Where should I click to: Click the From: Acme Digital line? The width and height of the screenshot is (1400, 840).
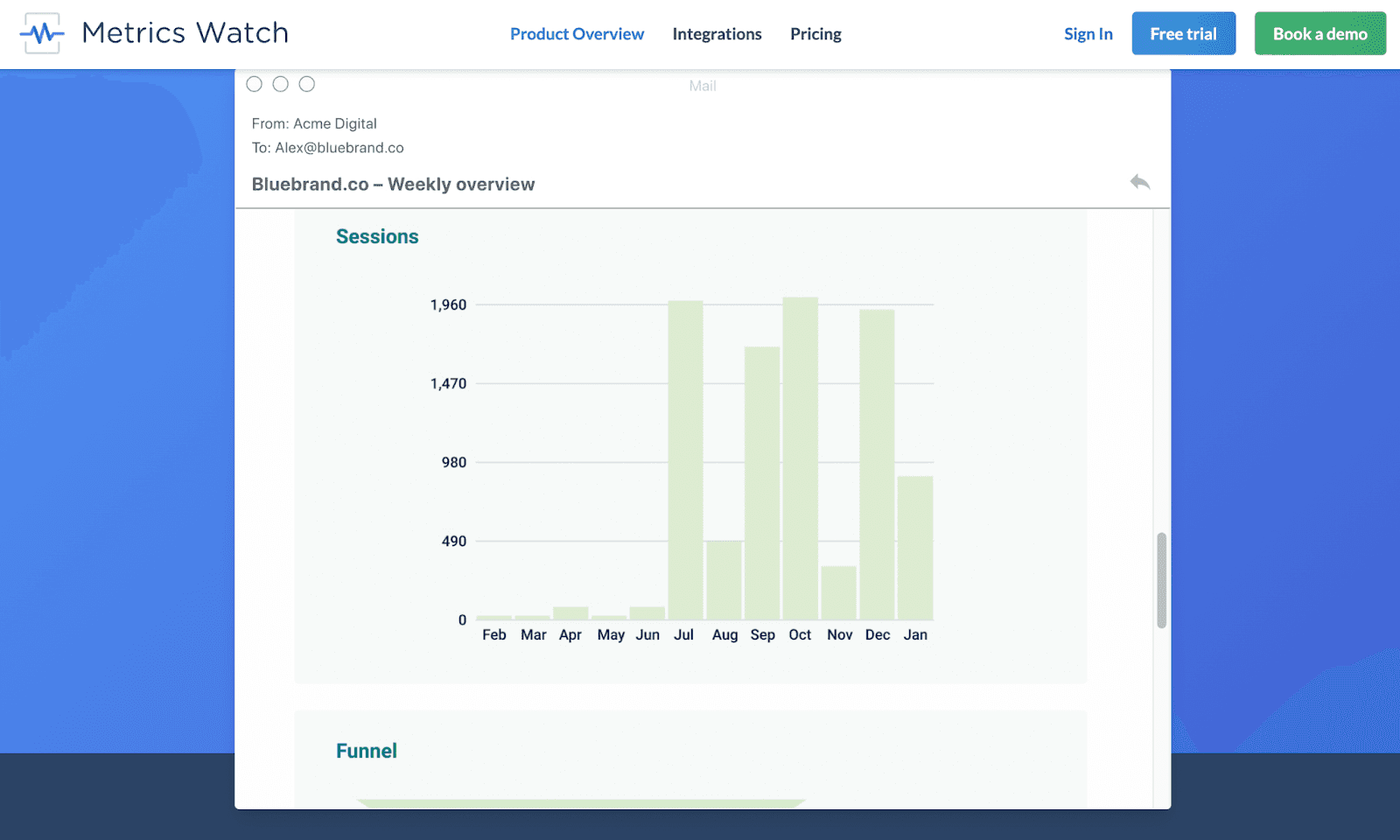[314, 123]
